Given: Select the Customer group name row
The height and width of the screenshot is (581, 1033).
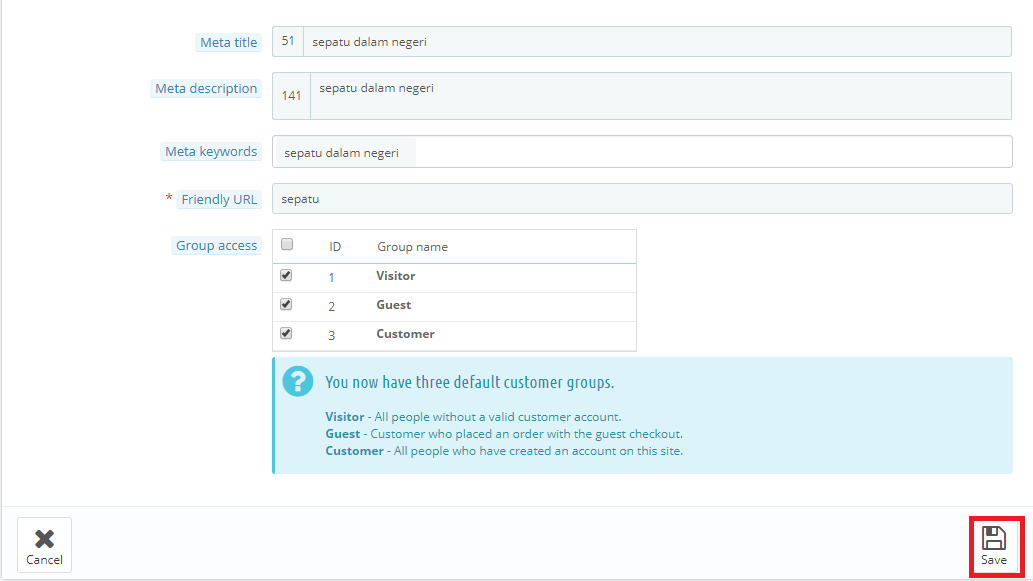Looking at the screenshot, I should click(405, 334).
